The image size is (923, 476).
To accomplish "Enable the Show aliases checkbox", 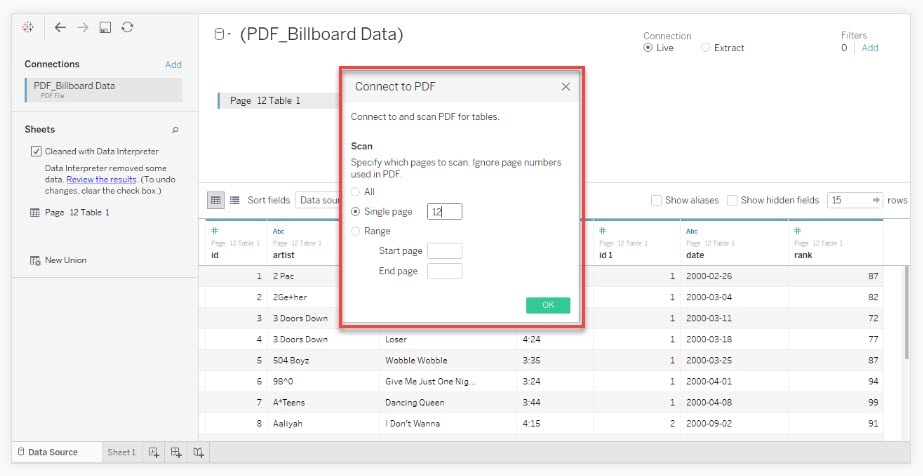I will click(656, 200).
